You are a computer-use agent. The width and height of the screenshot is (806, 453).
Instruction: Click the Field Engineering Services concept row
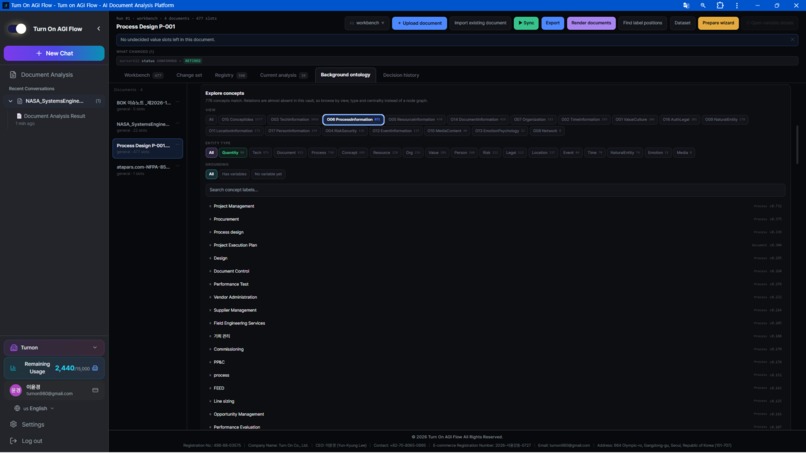[x=495, y=323]
